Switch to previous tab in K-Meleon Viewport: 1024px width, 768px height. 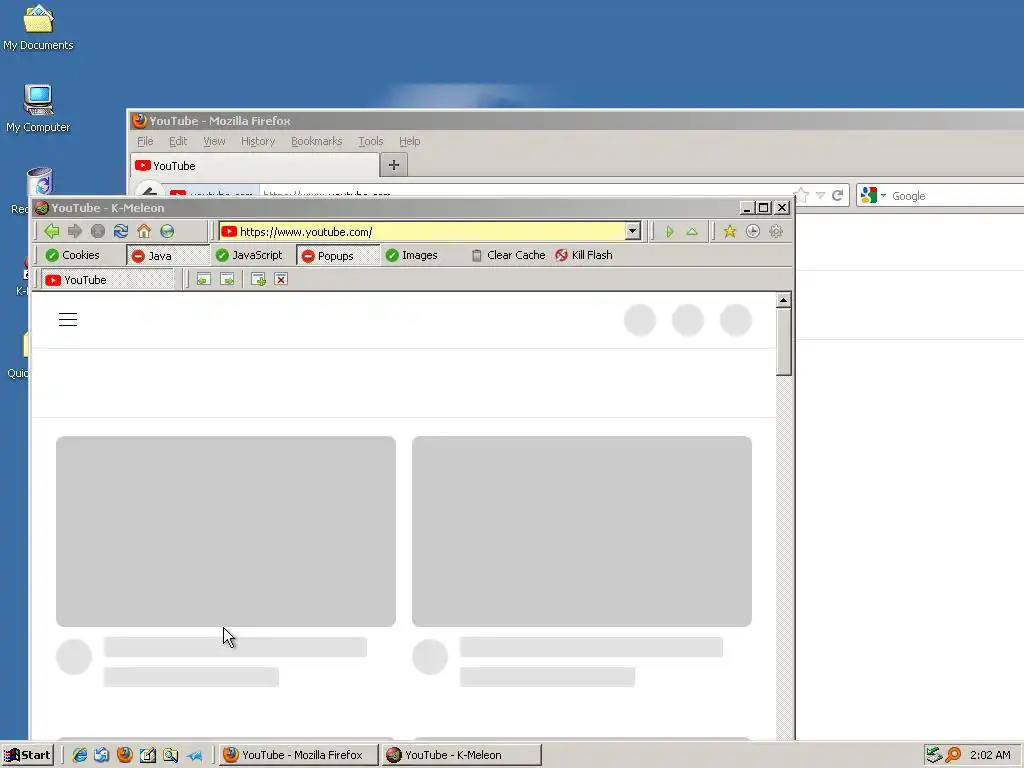(204, 280)
